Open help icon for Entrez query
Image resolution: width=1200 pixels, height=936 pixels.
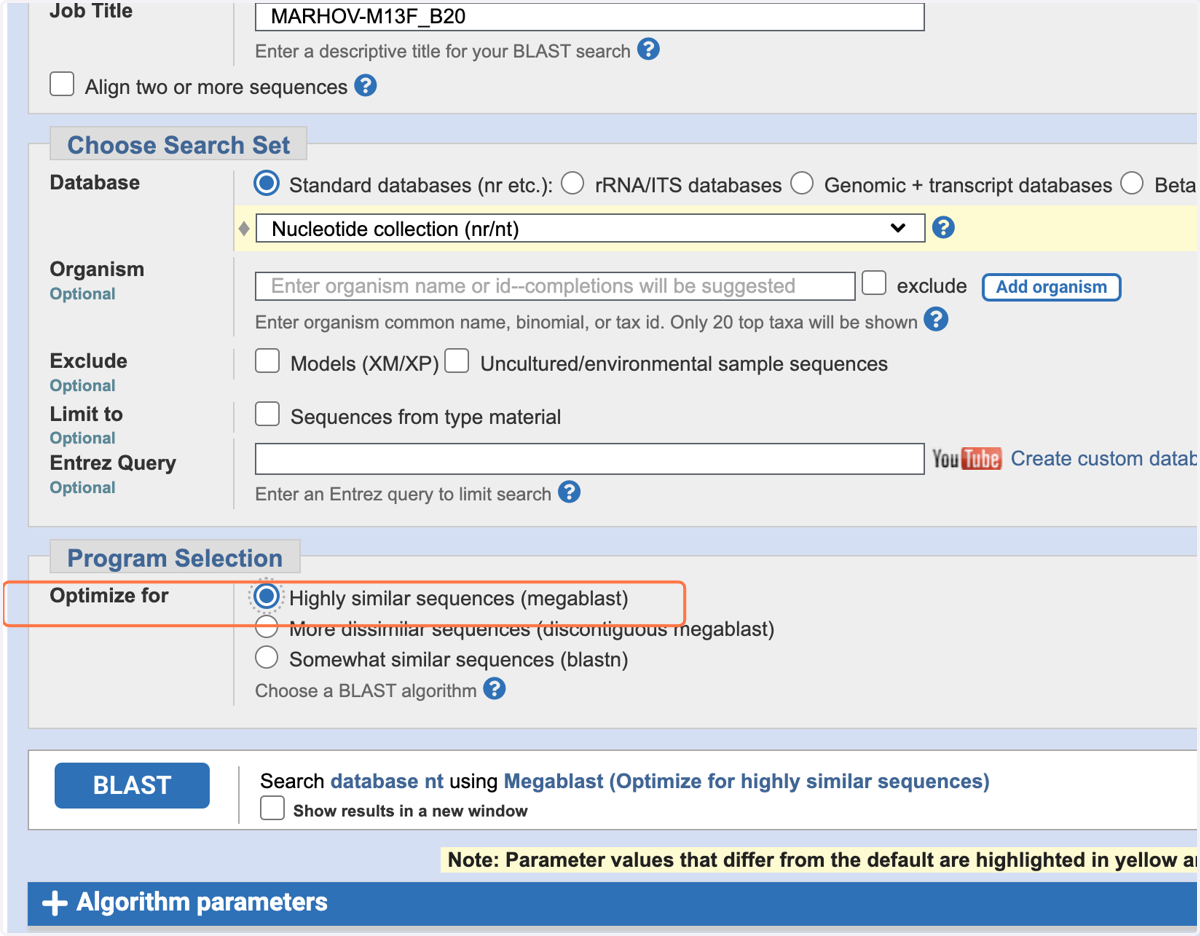click(x=569, y=492)
